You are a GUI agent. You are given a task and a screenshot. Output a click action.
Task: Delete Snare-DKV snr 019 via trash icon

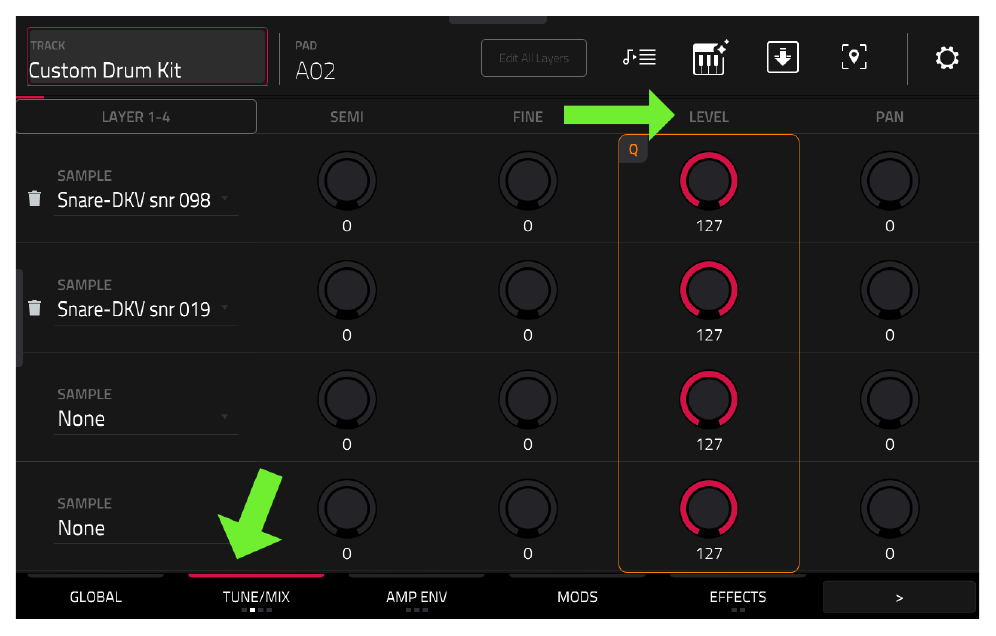pos(35,308)
